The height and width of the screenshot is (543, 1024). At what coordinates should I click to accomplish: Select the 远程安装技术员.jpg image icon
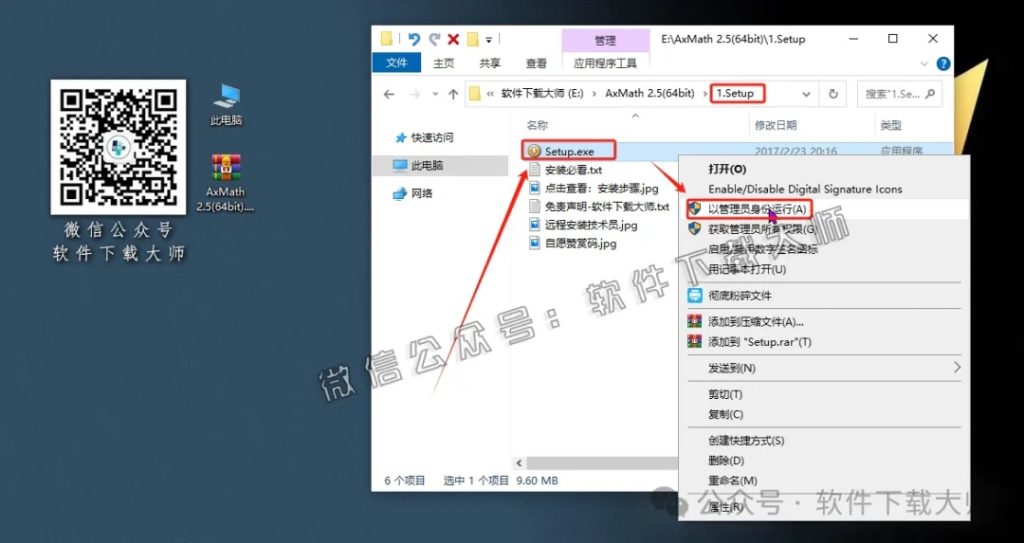[535, 225]
